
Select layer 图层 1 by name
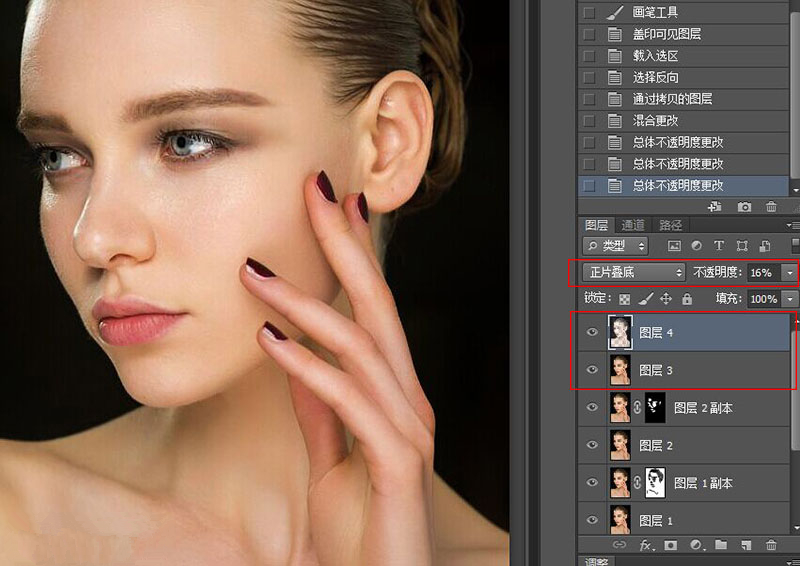[x=656, y=521]
